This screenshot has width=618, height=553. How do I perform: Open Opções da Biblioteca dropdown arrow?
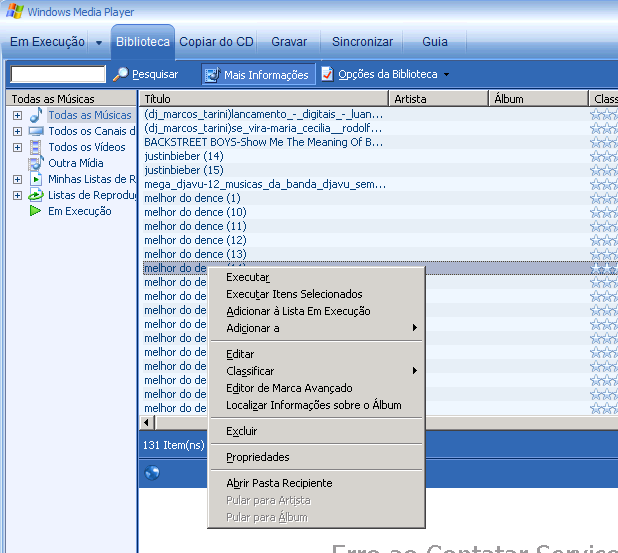pos(446,74)
